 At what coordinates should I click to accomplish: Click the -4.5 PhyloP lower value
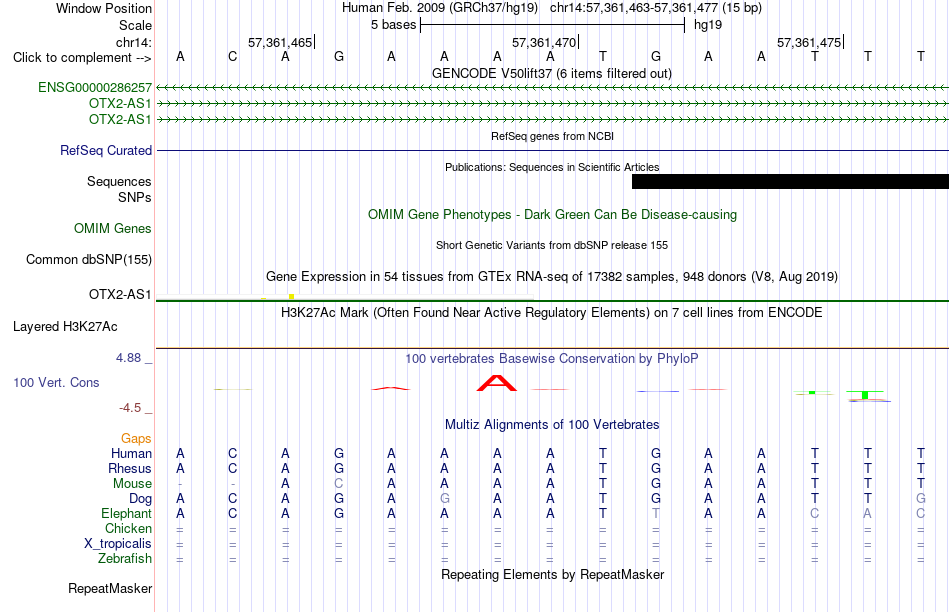pyautogui.click(x=130, y=408)
